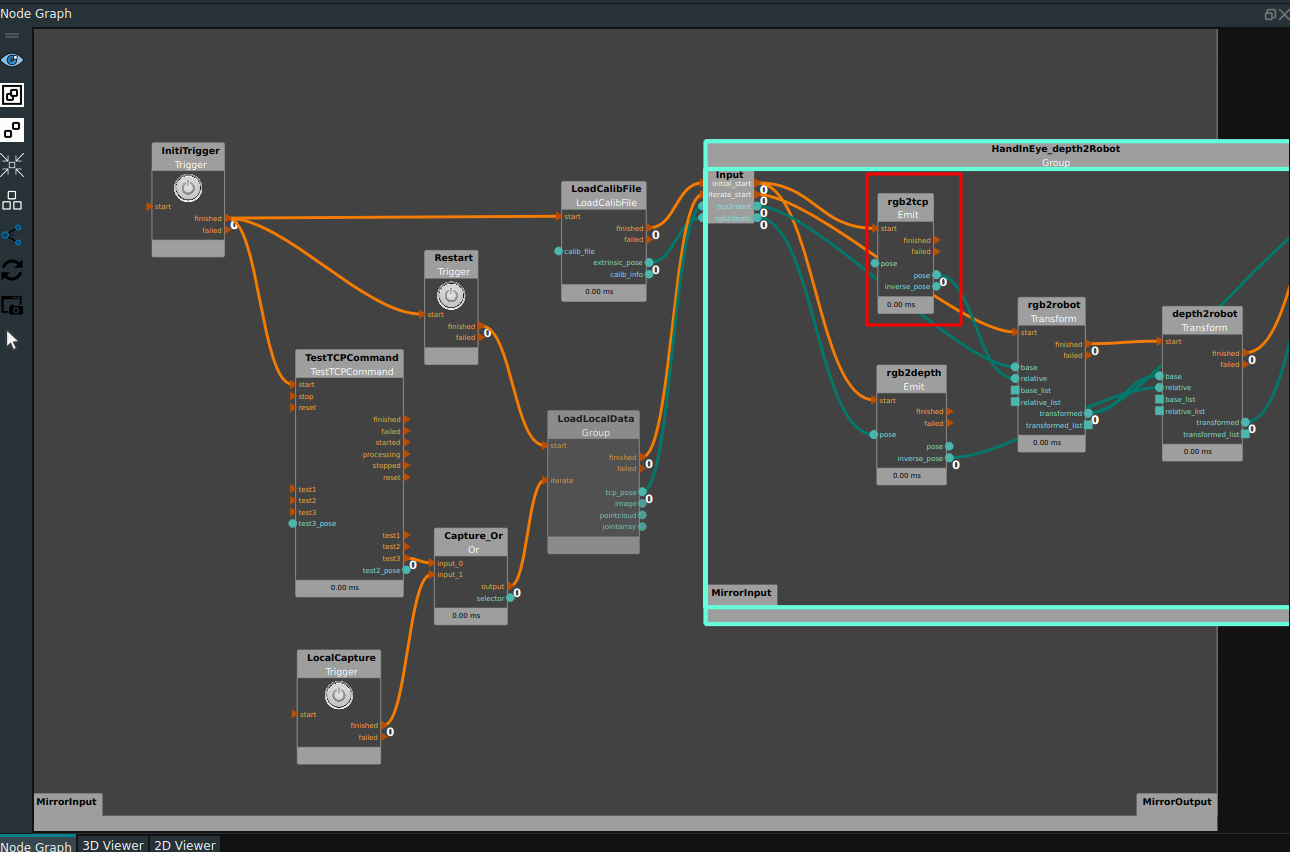Click the two-small-squares connection icon
1290x852 pixels.
pos(12,130)
